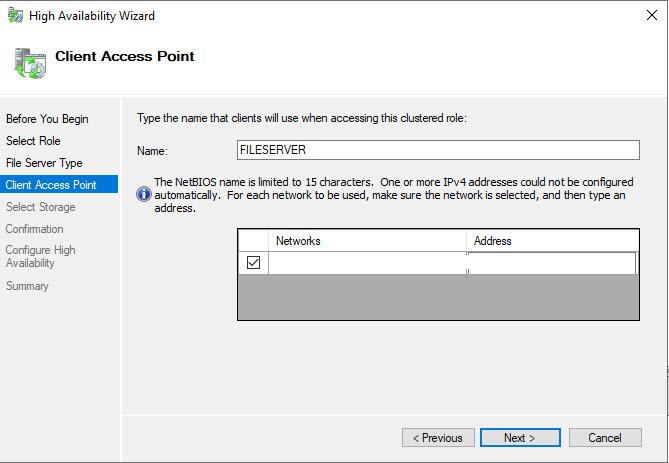
Task: Jump to the File Server Type step
Action: tap(44, 163)
